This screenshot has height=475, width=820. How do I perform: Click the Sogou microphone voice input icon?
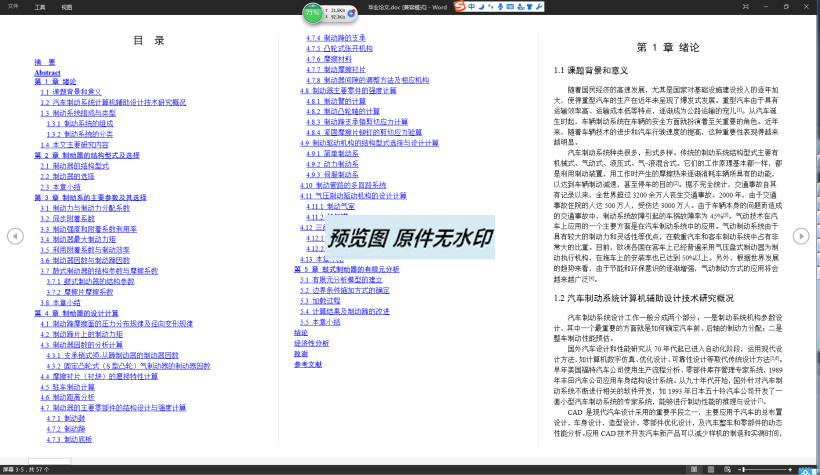(500, 6)
